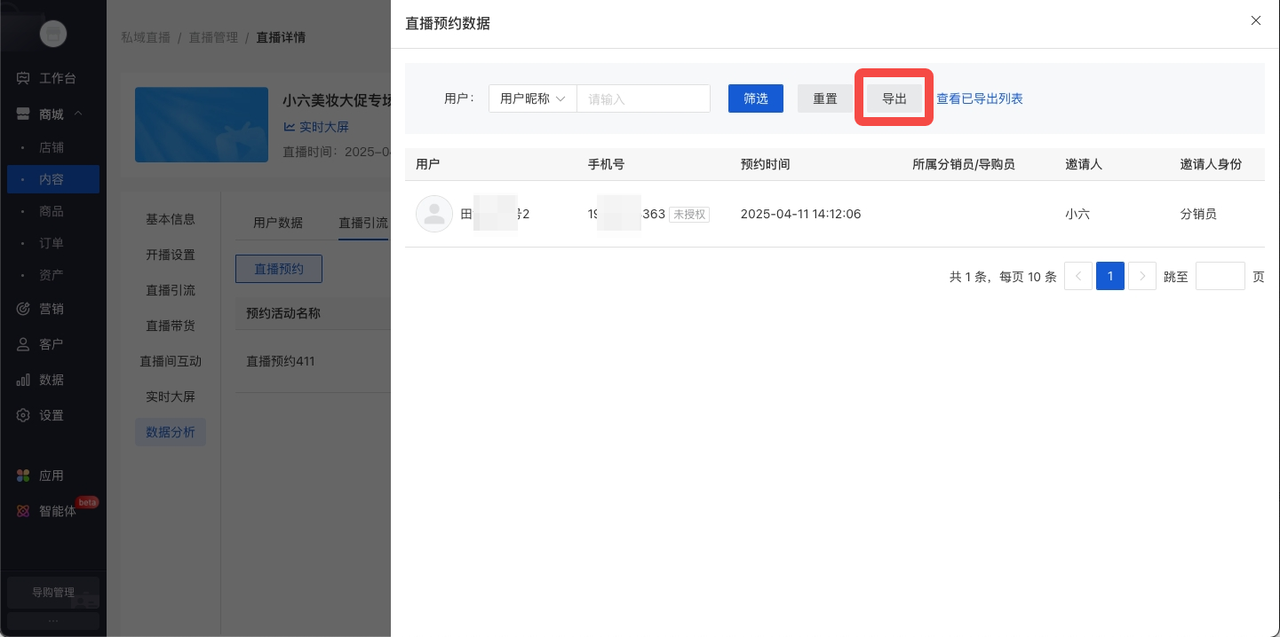Switch to the 用户数据 tab
Viewport: 1280px width, 637px height.
point(279,222)
